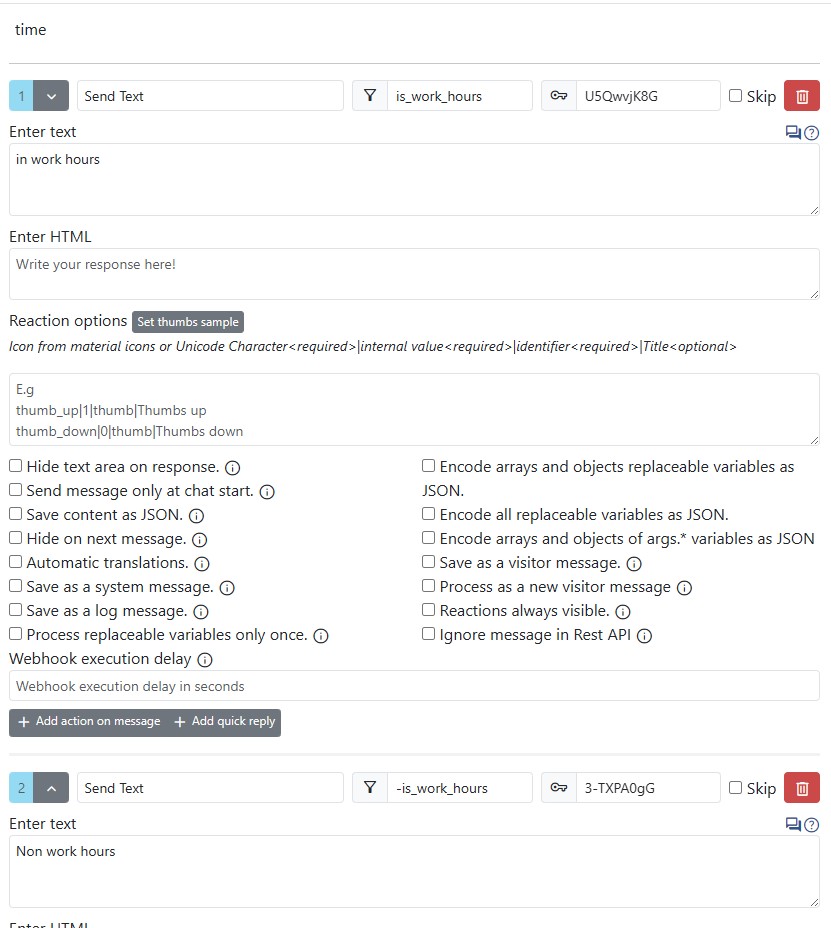Open help question mark above first Enter text

[x=812, y=133]
